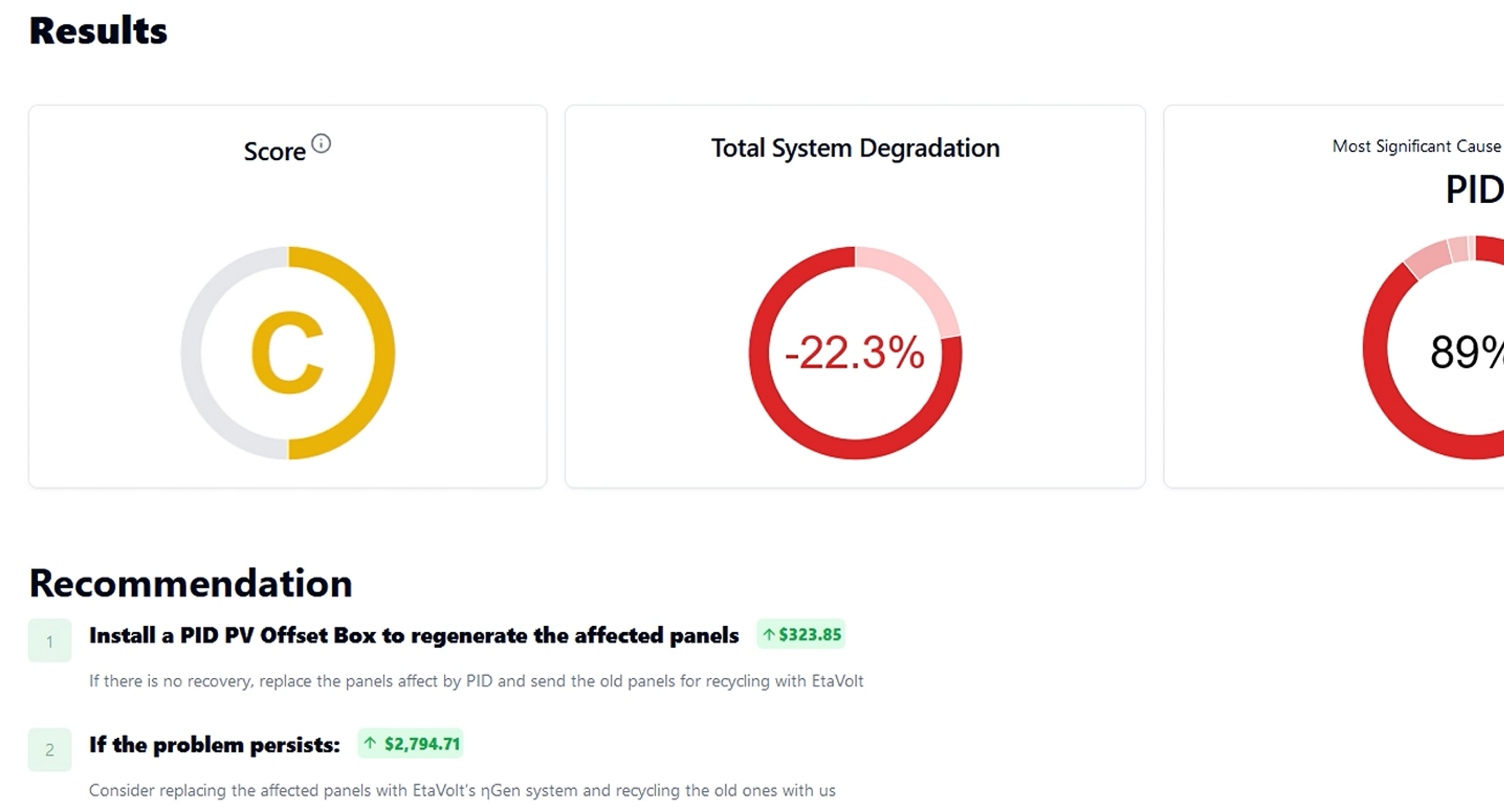This screenshot has width=1504, height=812.
Task: Click the Total System Degradation title
Action: coord(855,148)
